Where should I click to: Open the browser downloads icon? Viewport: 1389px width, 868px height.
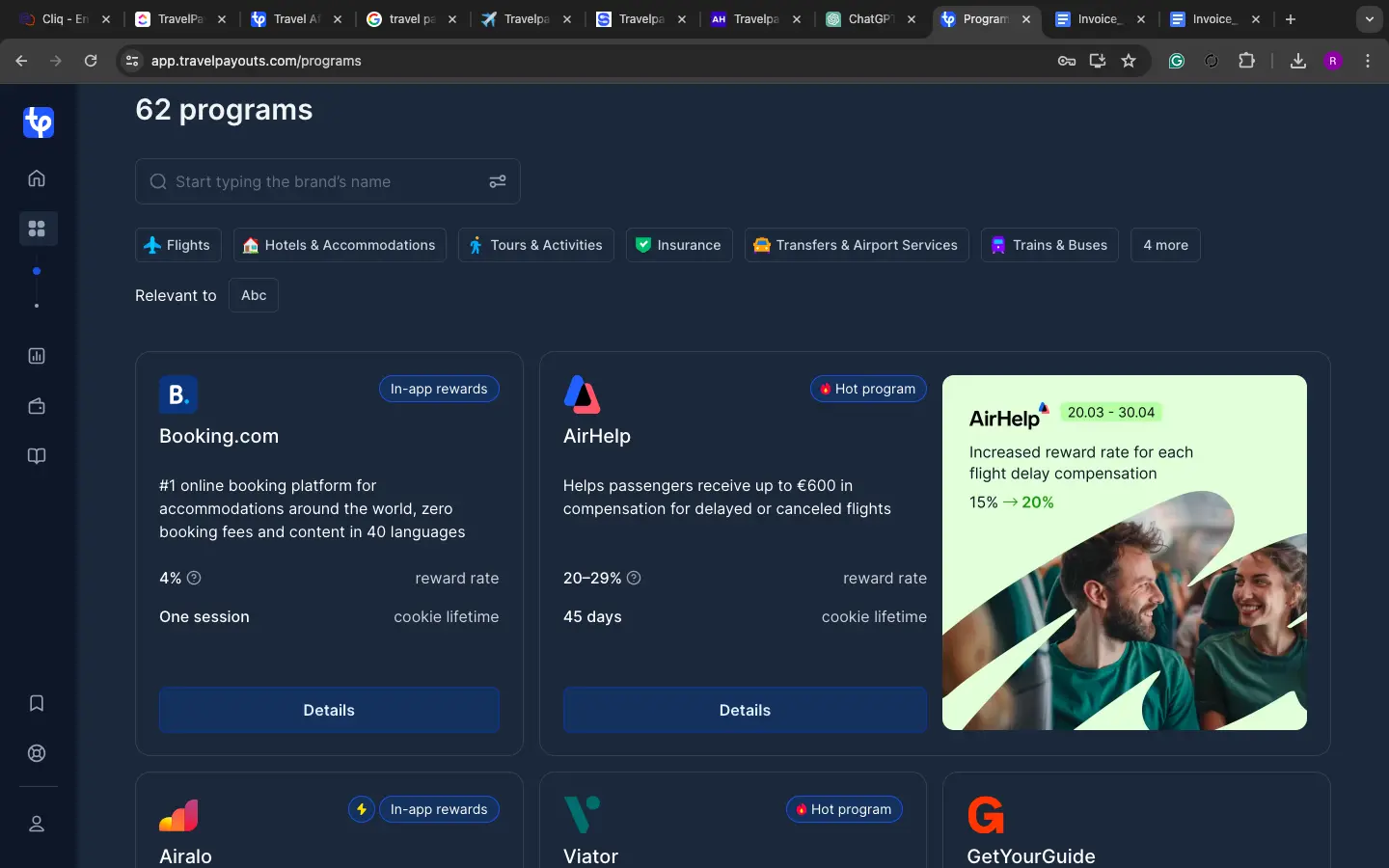coord(1298,61)
